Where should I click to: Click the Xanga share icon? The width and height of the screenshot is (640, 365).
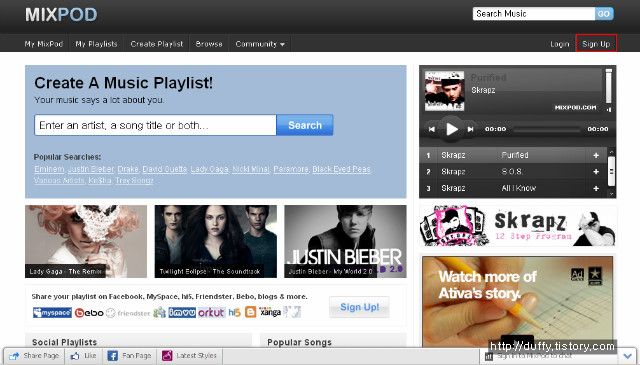point(270,312)
